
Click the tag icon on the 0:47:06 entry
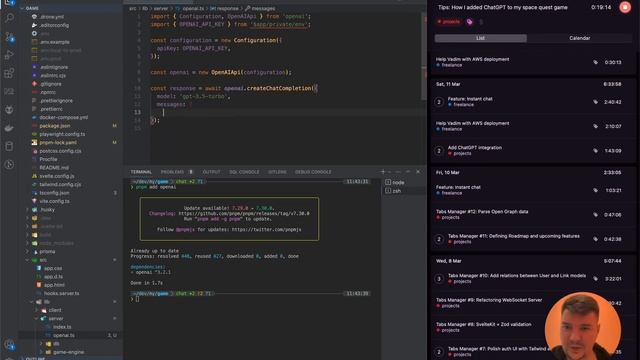coord(596,215)
